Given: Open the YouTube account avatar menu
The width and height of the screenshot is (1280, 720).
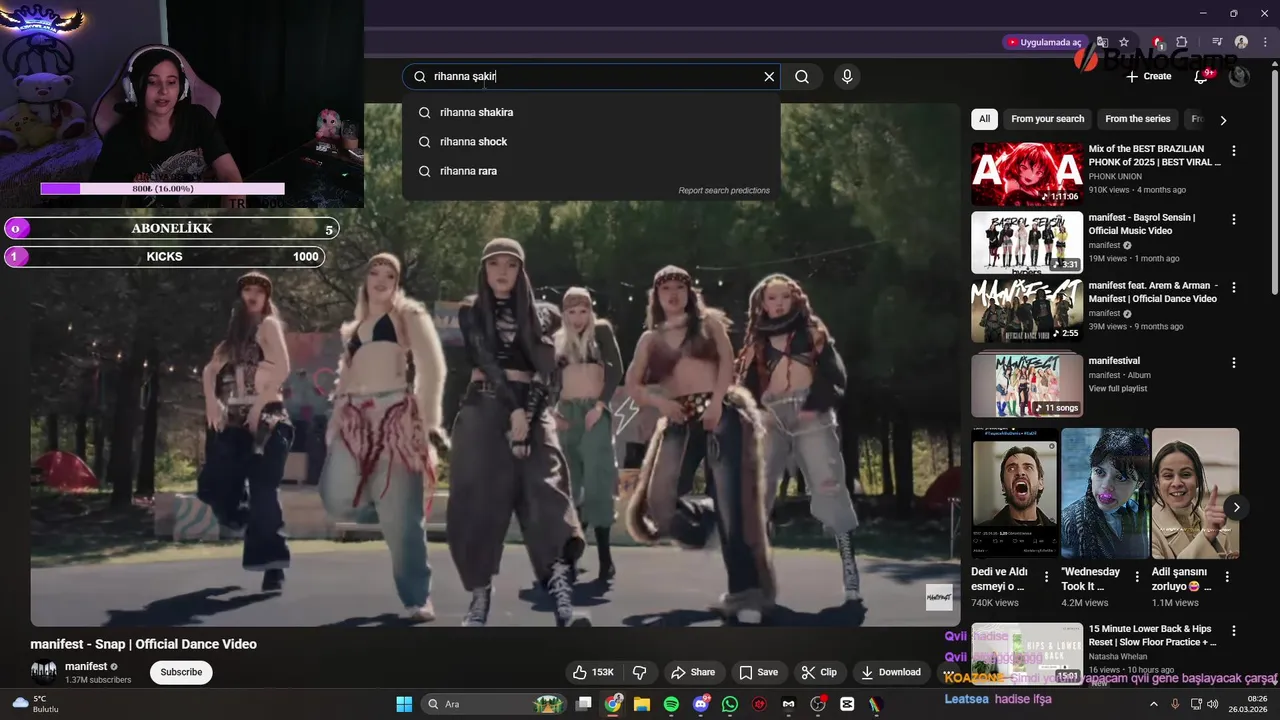Looking at the screenshot, I should coord(1239,77).
